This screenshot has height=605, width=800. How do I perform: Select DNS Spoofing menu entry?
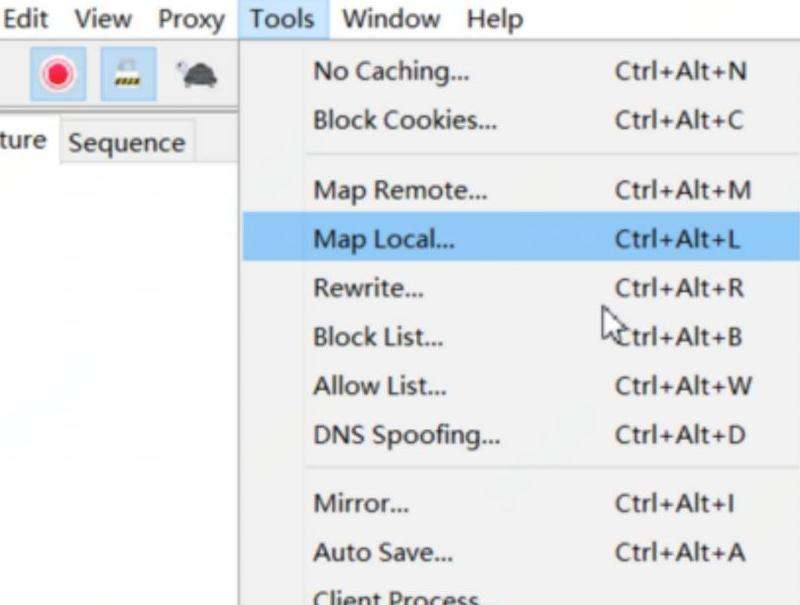(406, 435)
